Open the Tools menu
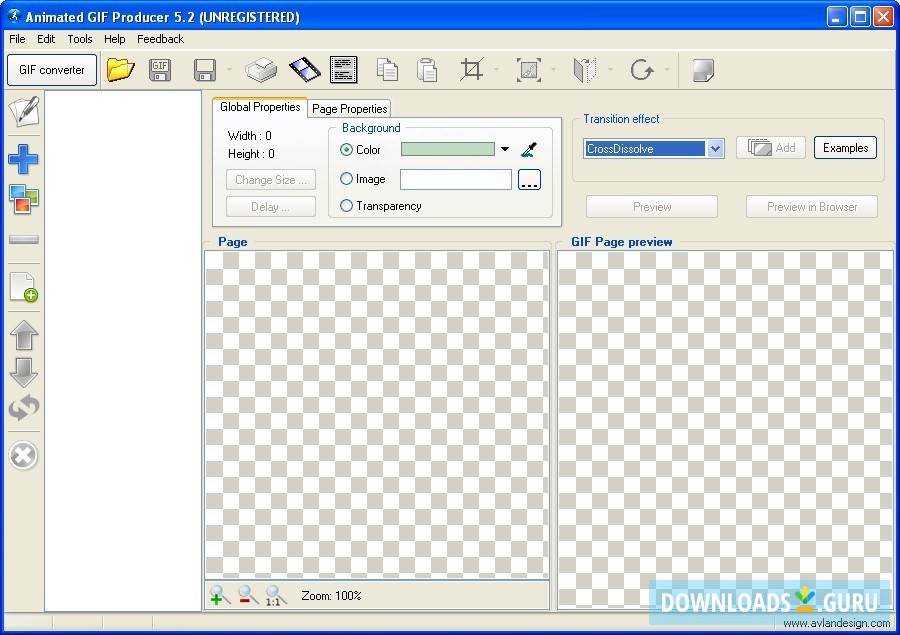 [79, 39]
